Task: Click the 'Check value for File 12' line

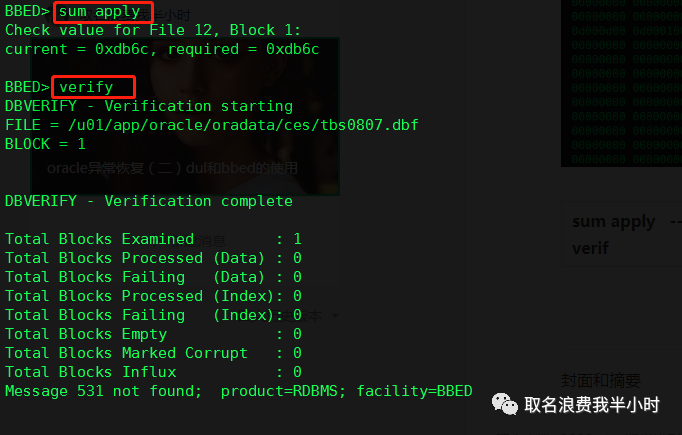Action: click(153, 30)
